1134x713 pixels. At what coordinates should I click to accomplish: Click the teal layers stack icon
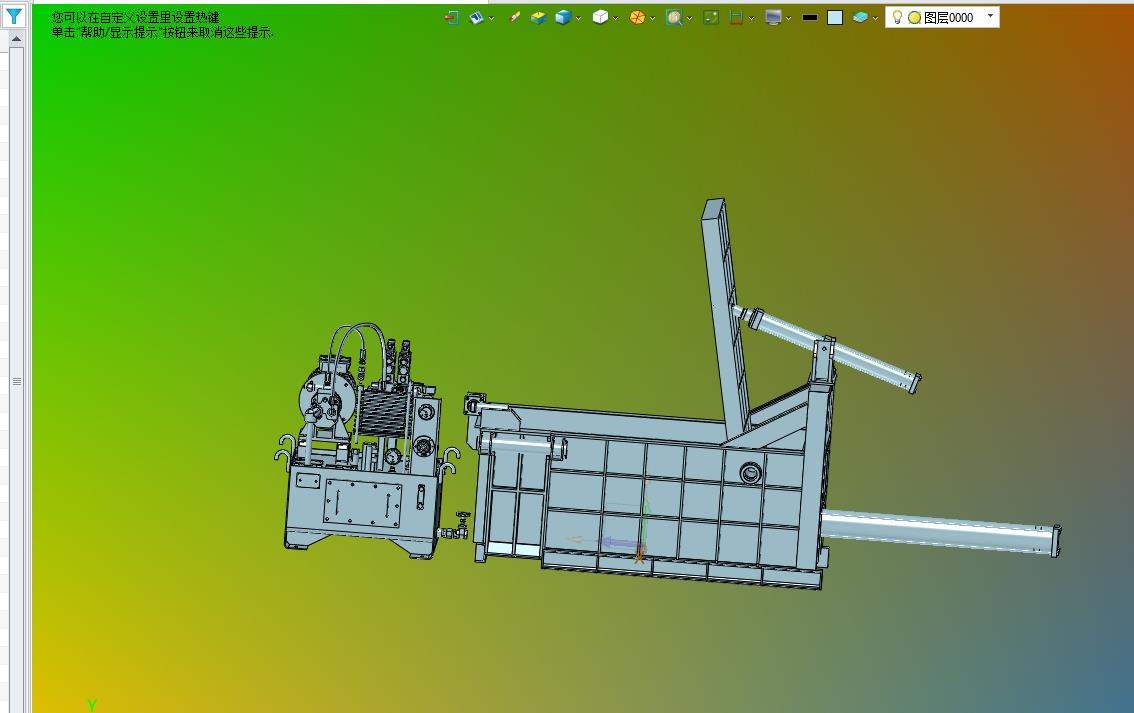860,17
